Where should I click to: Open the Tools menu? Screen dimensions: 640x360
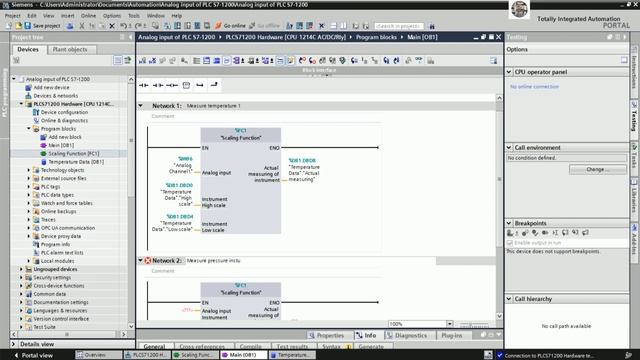click(134, 16)
